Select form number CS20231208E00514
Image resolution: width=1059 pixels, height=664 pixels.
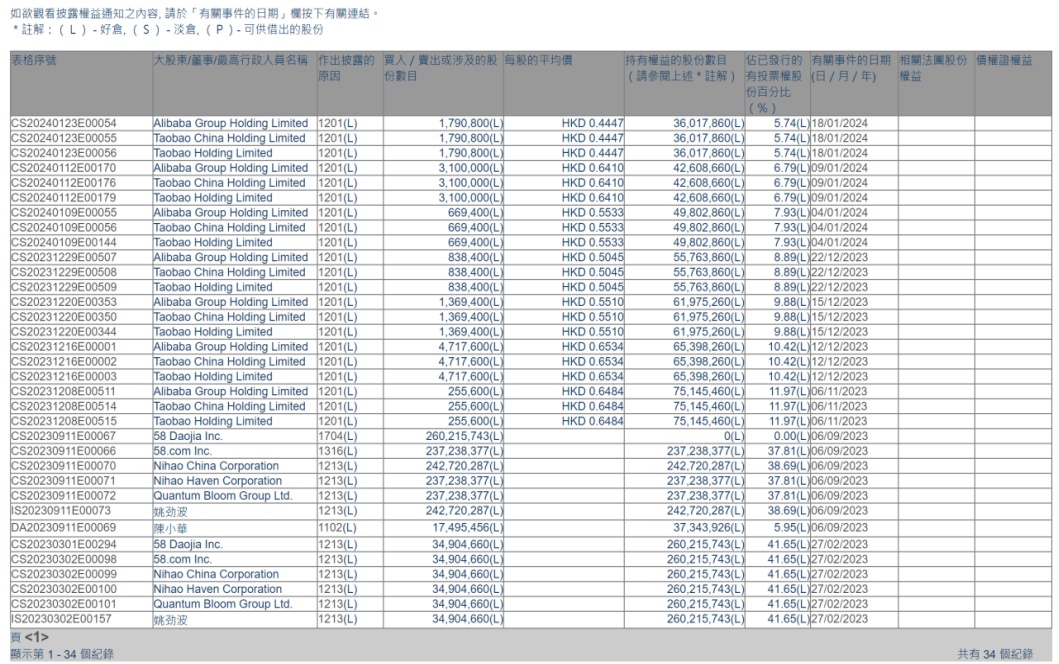(64, 406)
